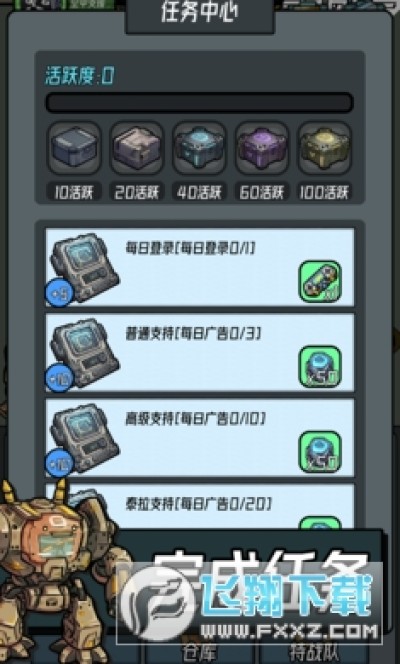This screenshot has height=664, width=400.
Task: Select the 普通支持[每日广告0/3] task row
Action: (x=200, y=352)
